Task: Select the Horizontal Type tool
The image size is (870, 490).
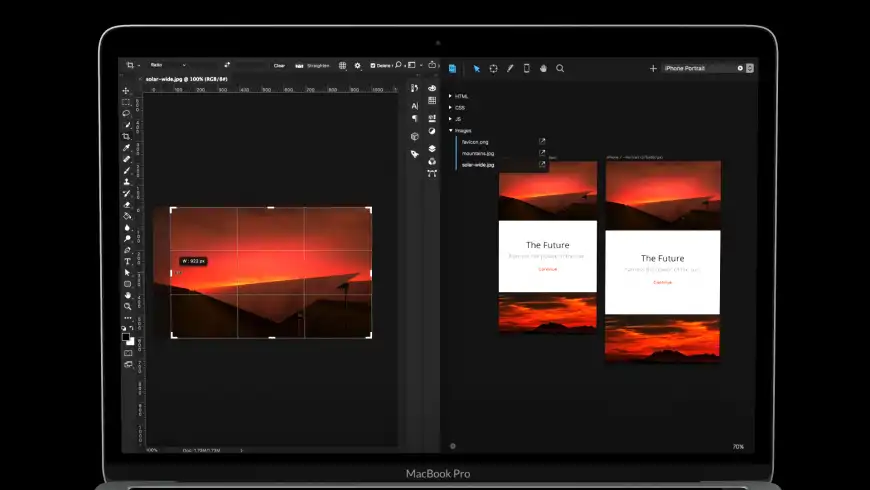Action: (127, 261)
